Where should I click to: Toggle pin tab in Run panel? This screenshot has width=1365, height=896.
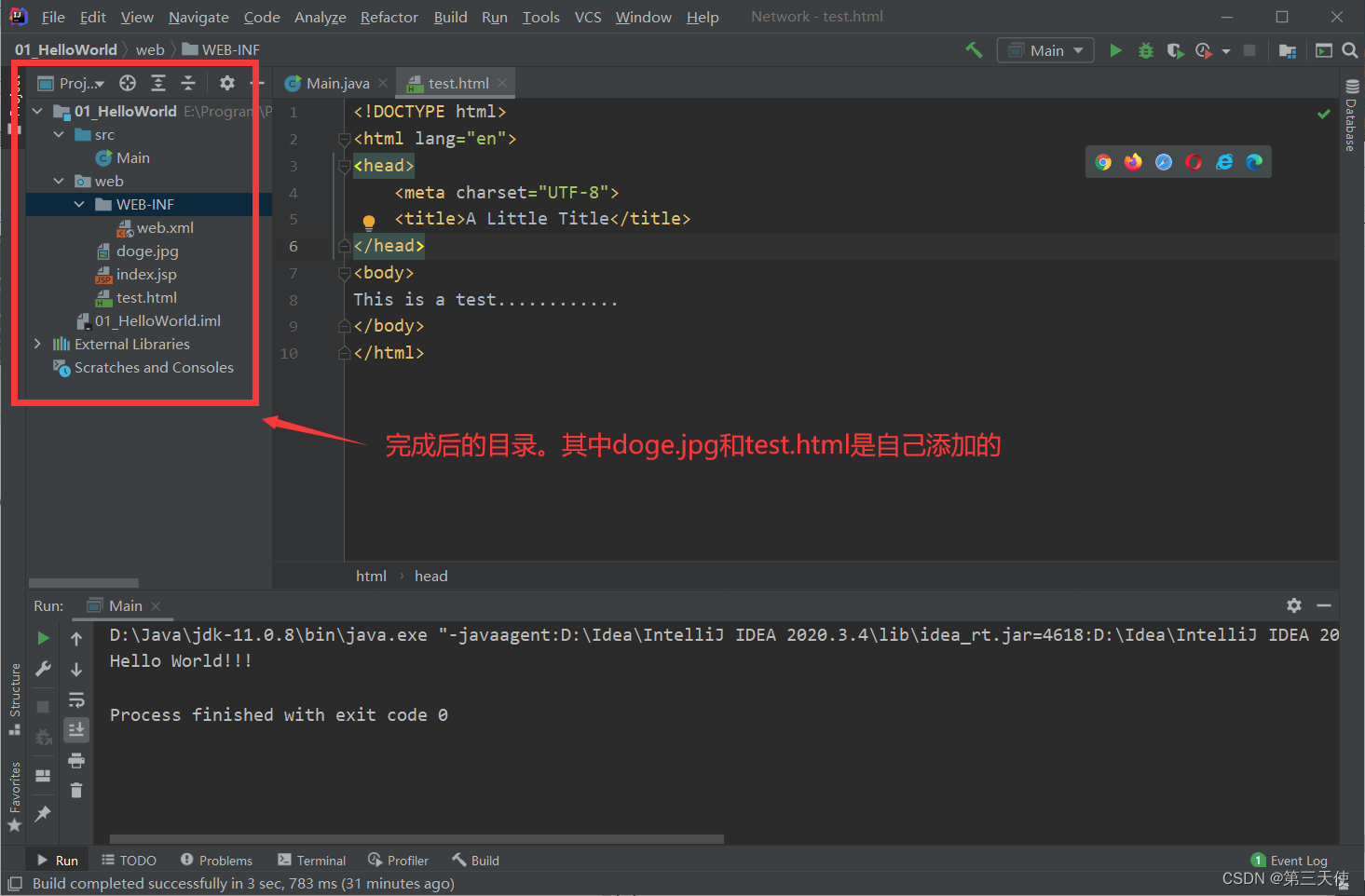click(x=43, y=813)
